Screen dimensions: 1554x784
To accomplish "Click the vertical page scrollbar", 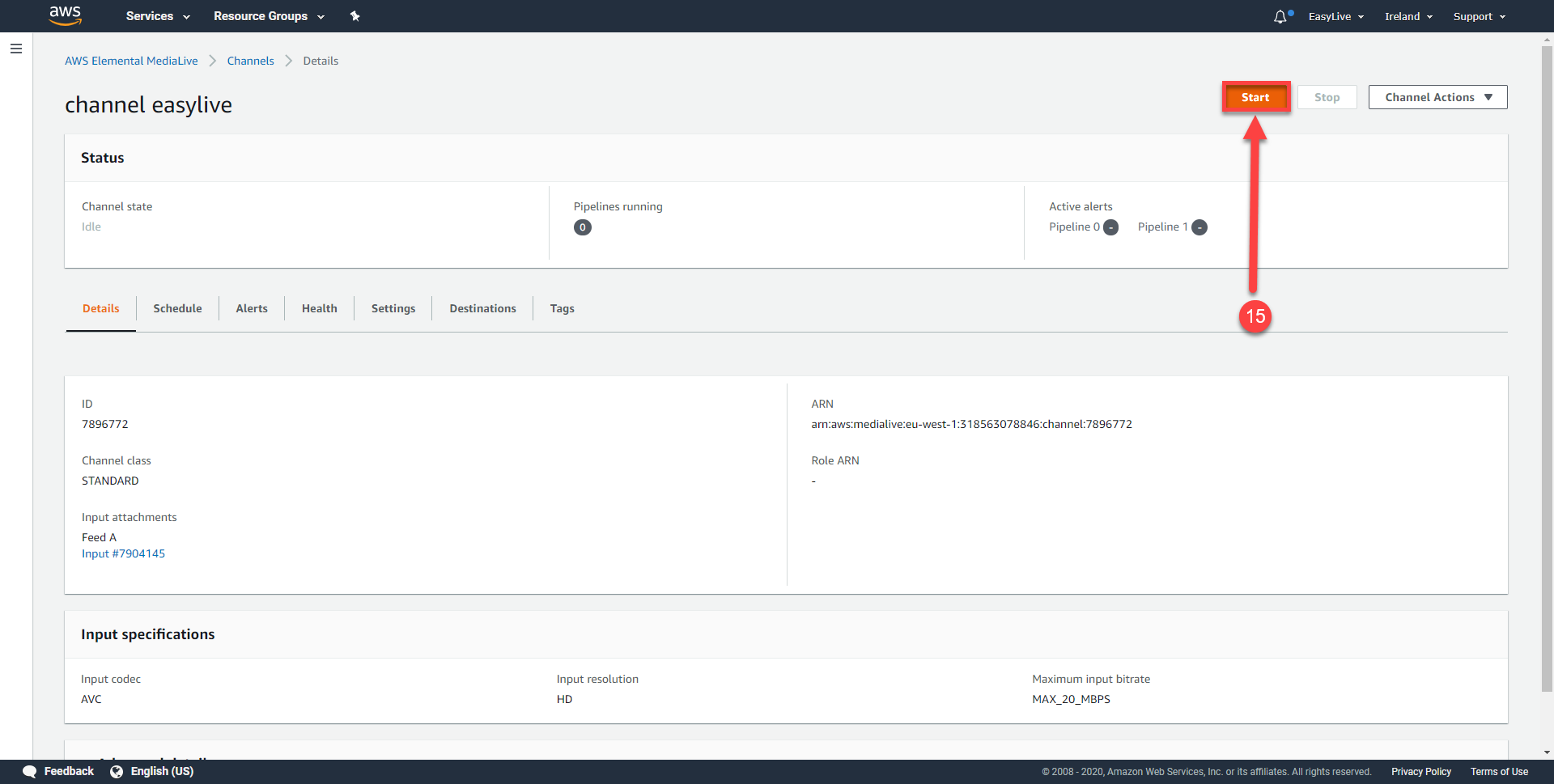I will coord(1547,368).
